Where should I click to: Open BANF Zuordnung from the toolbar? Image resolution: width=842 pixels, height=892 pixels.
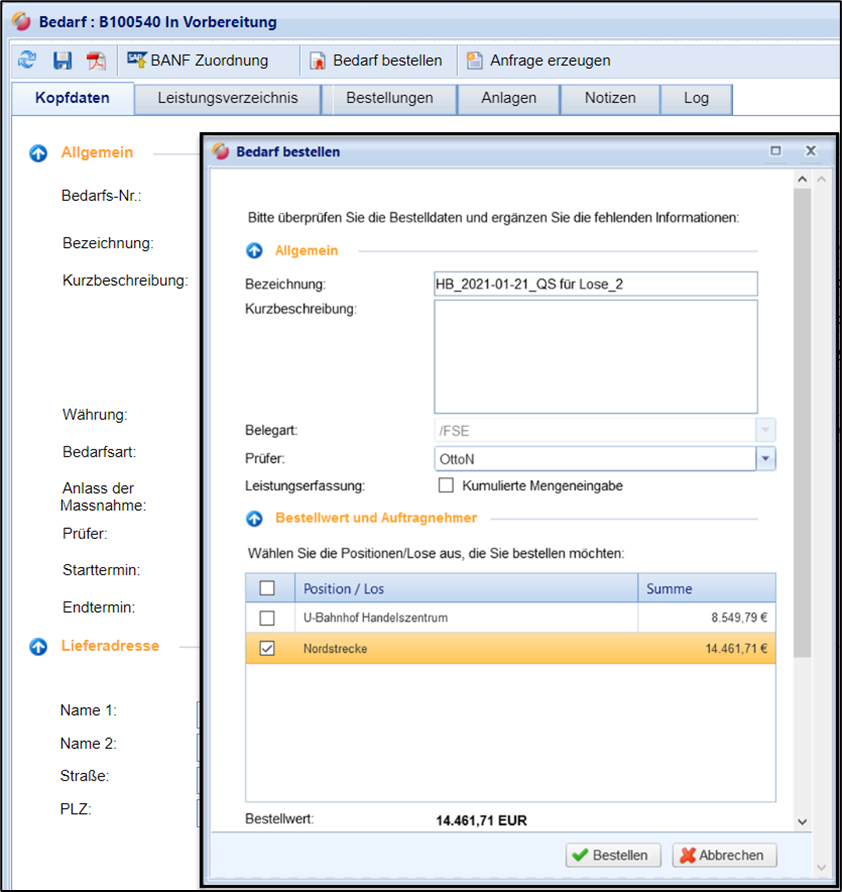click(198, 61)
